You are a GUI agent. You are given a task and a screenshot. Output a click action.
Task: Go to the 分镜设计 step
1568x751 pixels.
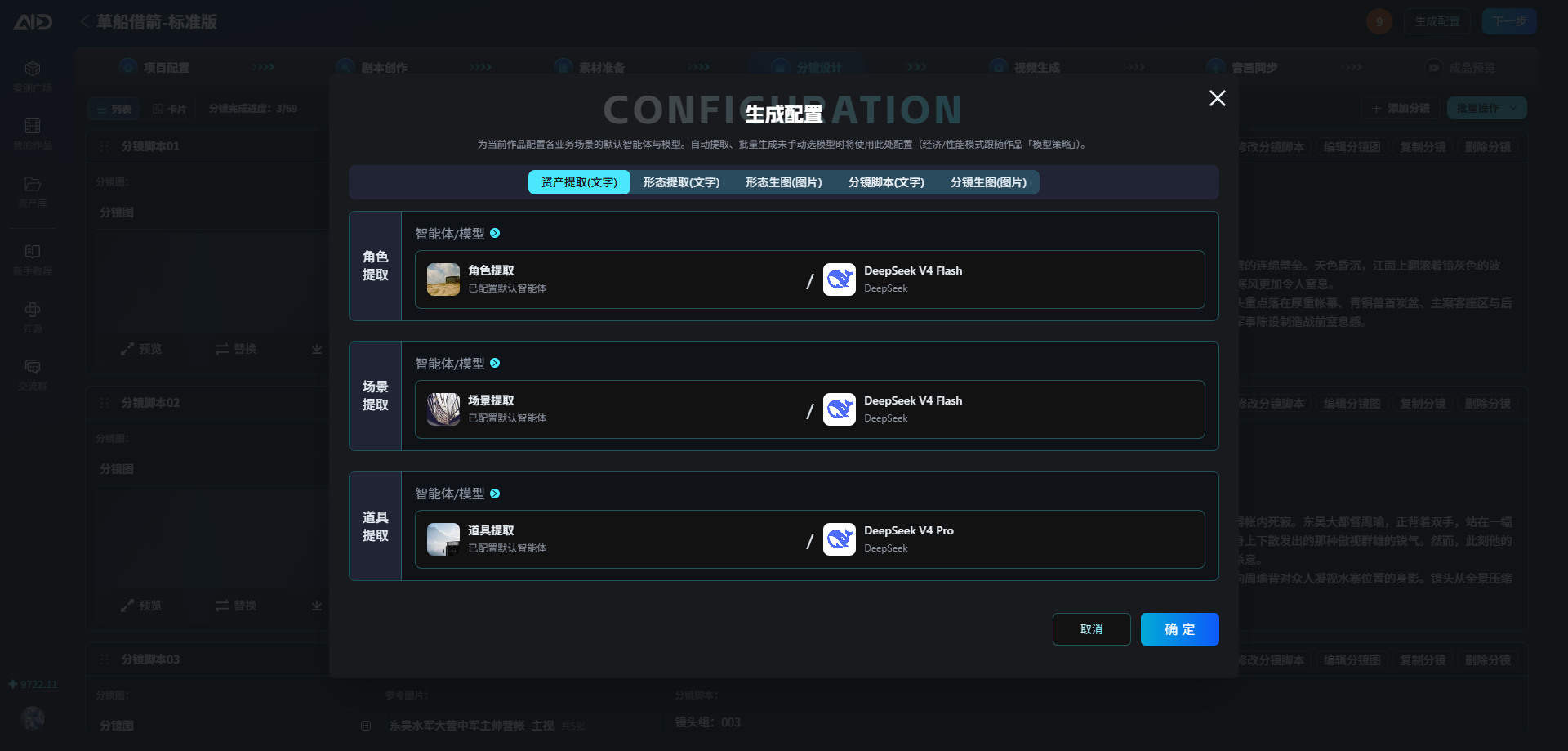808,67
